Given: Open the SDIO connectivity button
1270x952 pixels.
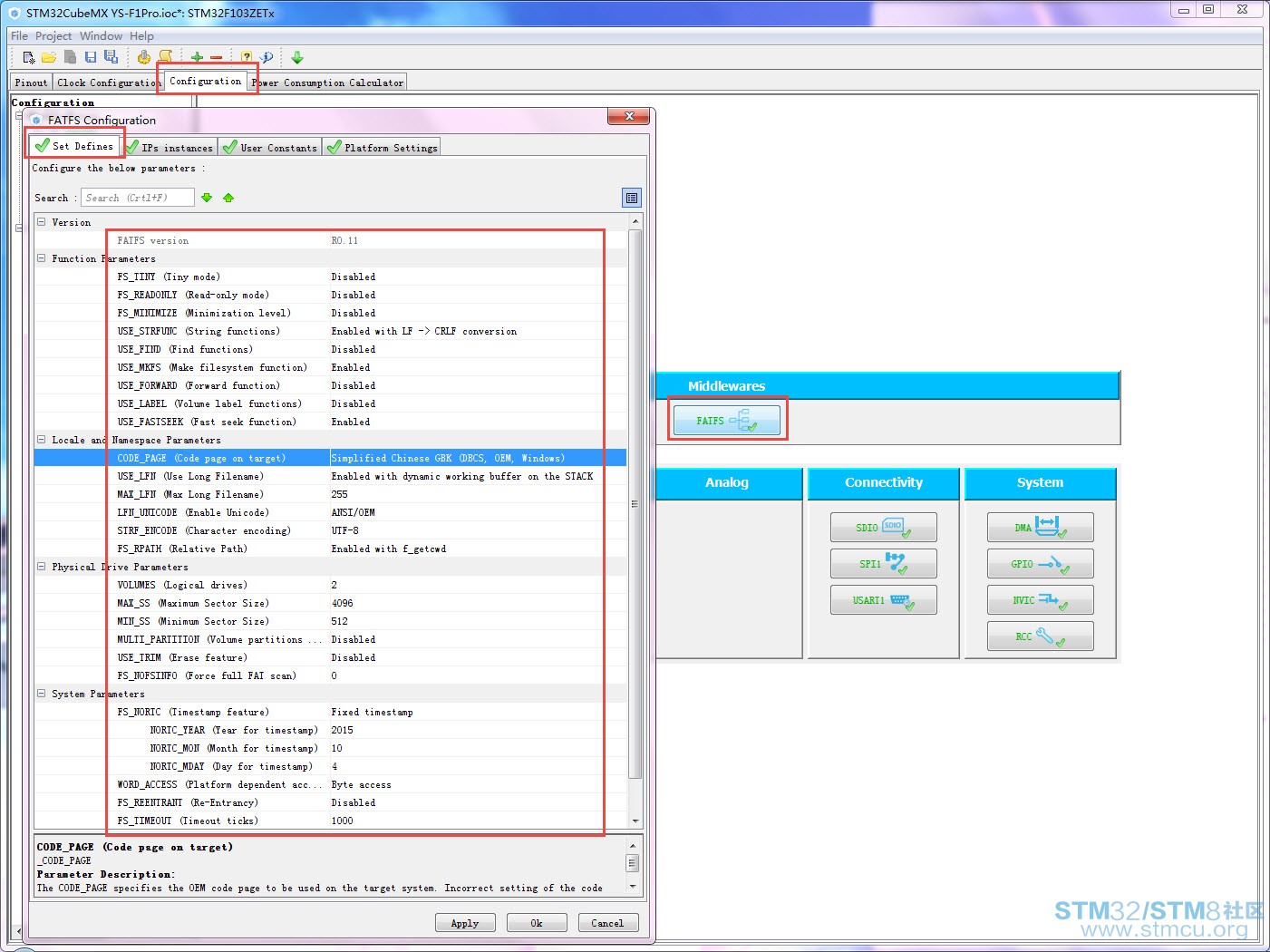Looking at the screenshot, I should click(883, 527).
